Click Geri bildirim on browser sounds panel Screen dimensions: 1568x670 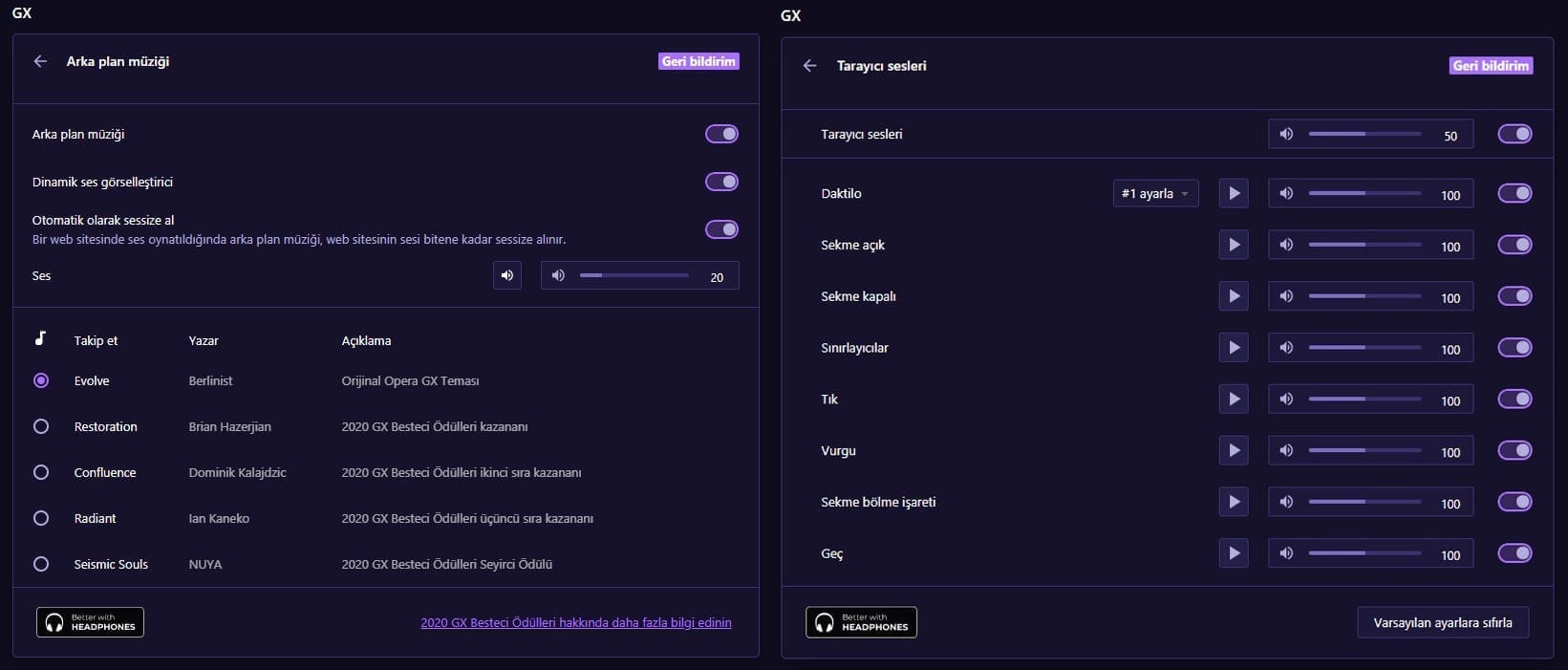pyautogui.click(x=1491, y=66)
